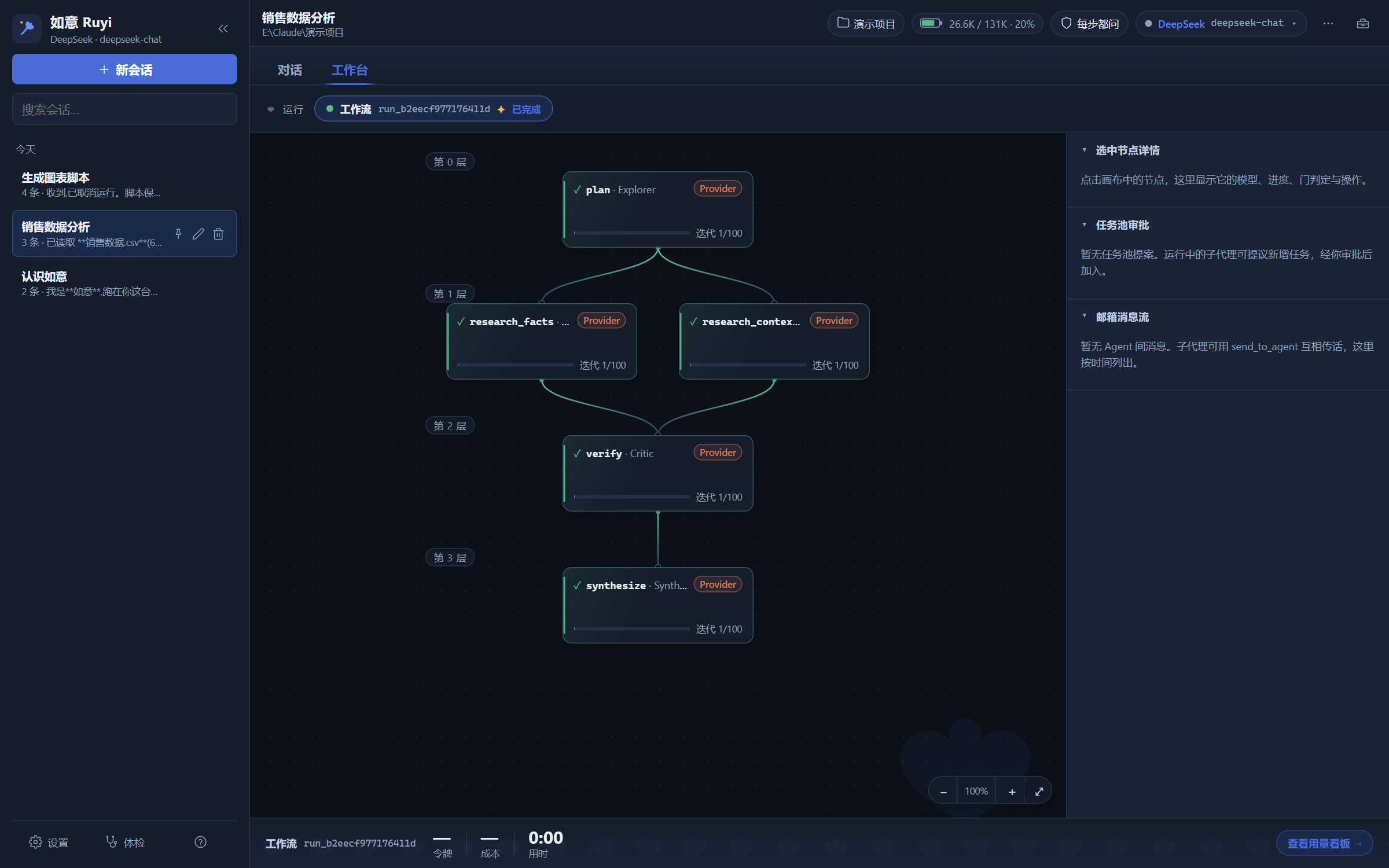Fit the canvas with the expand icon
Screen dimensions: 1389x868
1039,791
